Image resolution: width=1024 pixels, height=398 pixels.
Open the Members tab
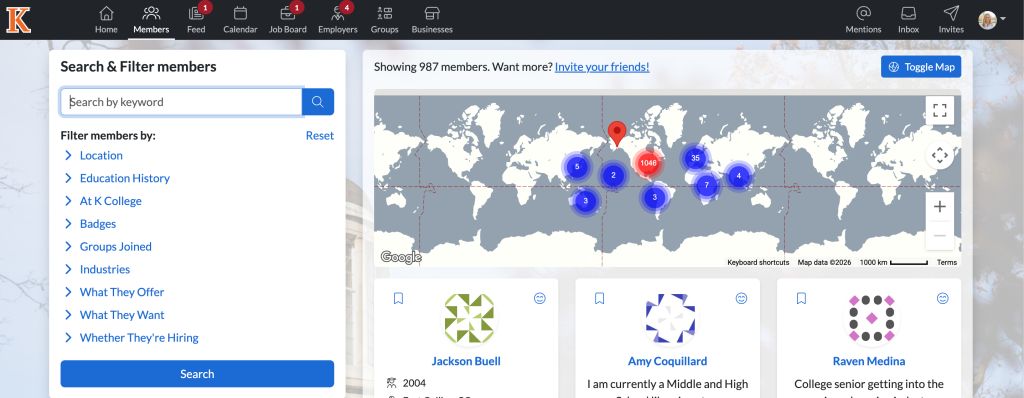point(151,20)
